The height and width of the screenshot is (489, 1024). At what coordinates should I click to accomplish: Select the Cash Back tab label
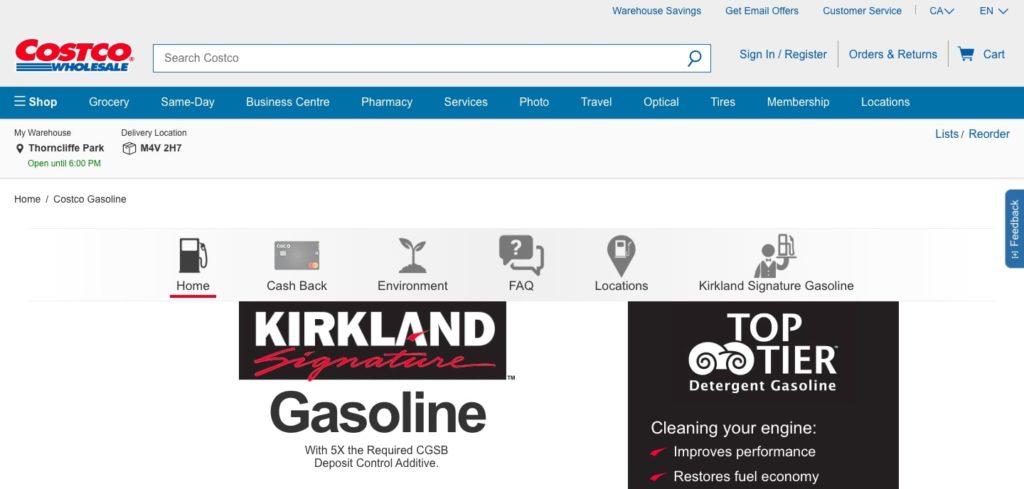[296, 286]
